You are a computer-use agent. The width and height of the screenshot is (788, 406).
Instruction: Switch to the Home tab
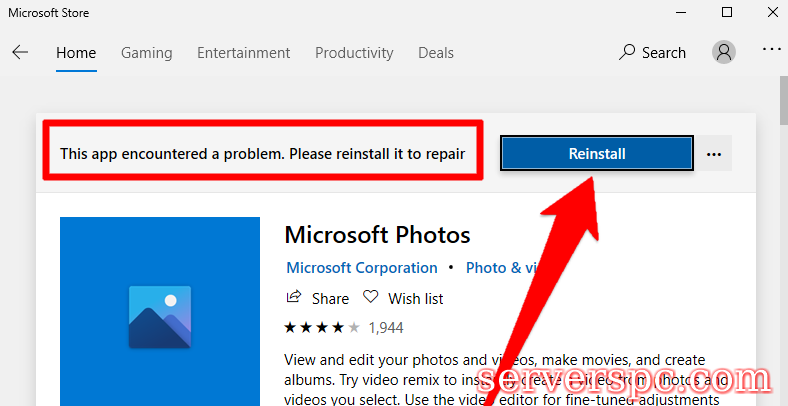tap(76, 53)
